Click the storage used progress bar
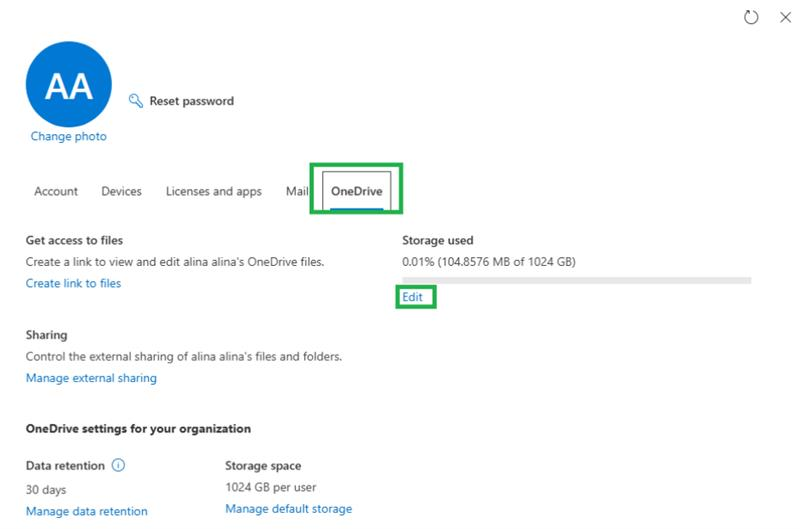800x529 pixels. [x=577, y=280]
